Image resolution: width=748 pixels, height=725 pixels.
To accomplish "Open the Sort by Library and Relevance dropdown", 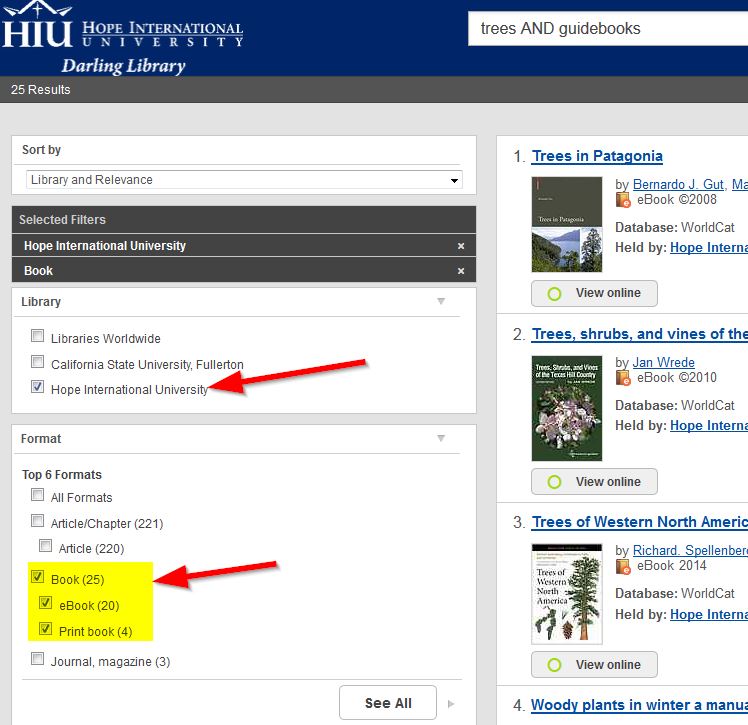I will pos(244,180).
